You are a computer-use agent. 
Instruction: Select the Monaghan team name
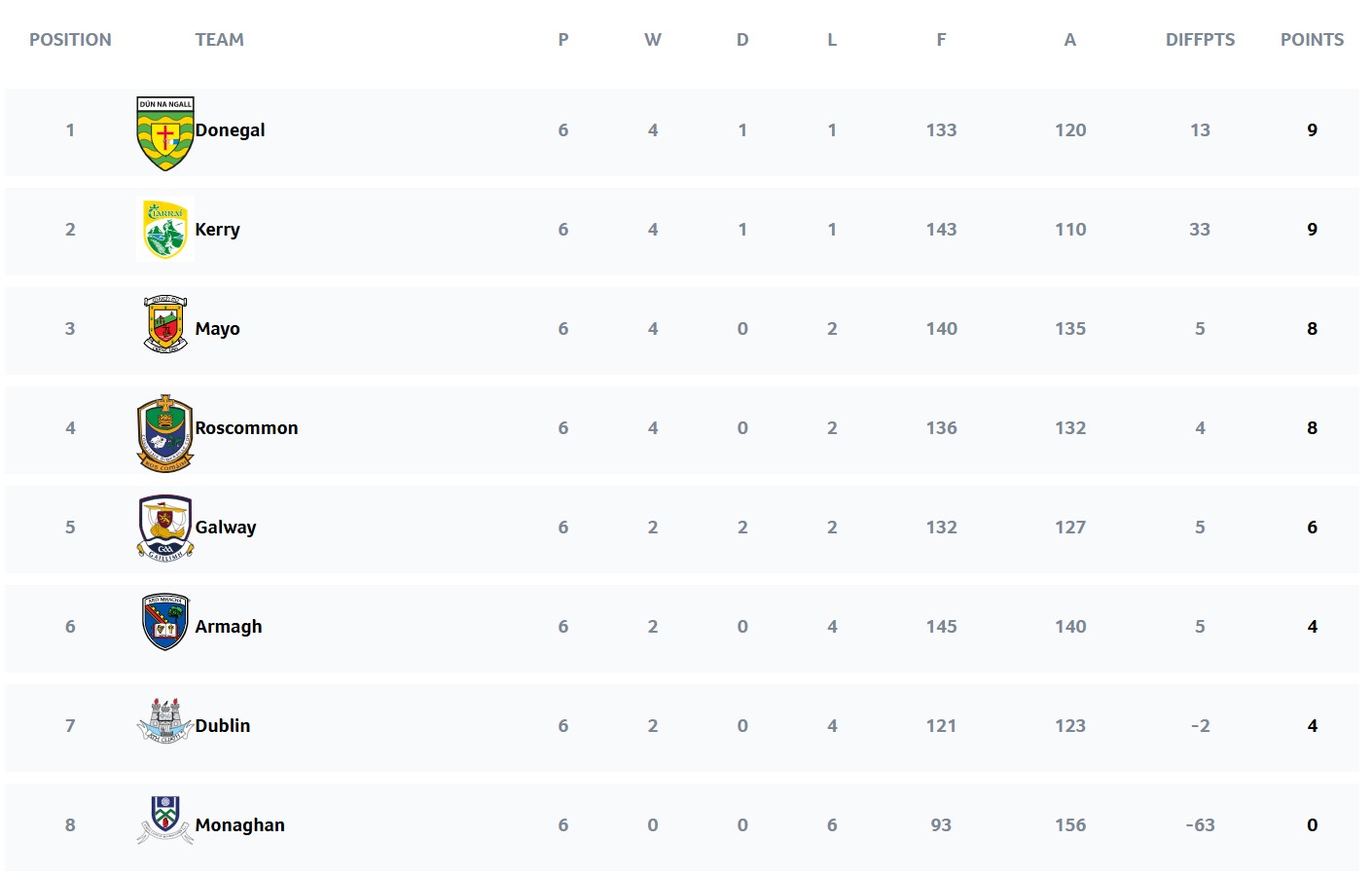239,825
